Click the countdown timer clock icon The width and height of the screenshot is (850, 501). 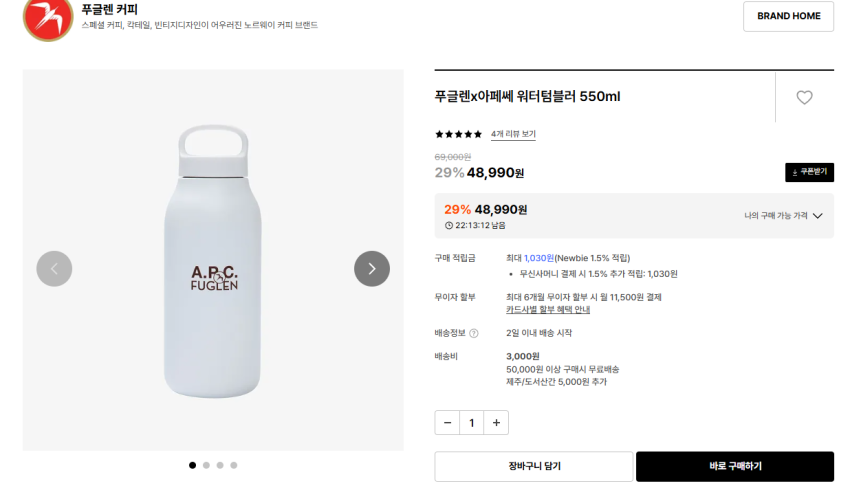[x=449, y=225]
